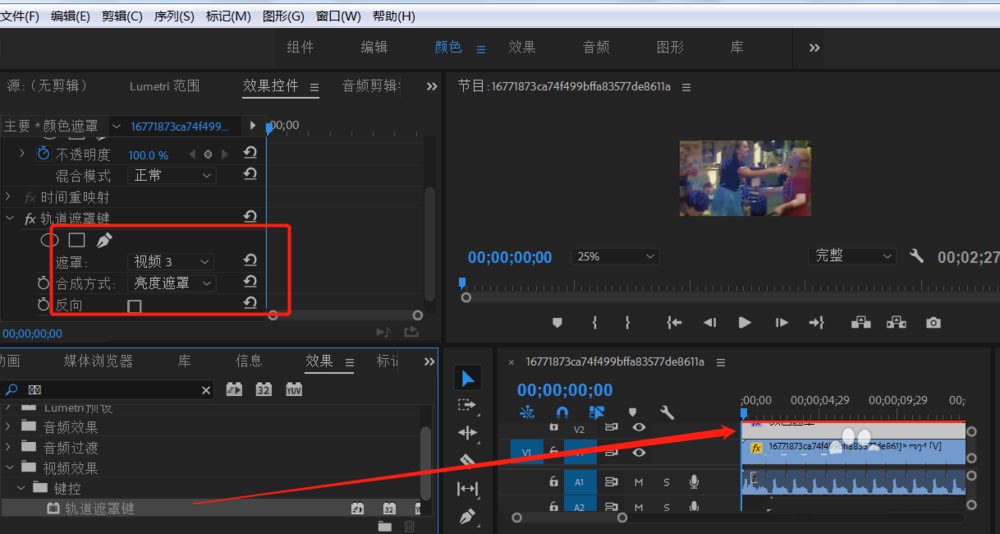Toggle Snap magnet in timeline
This screenshot has width=1000, height=534.
pos(562,412)
